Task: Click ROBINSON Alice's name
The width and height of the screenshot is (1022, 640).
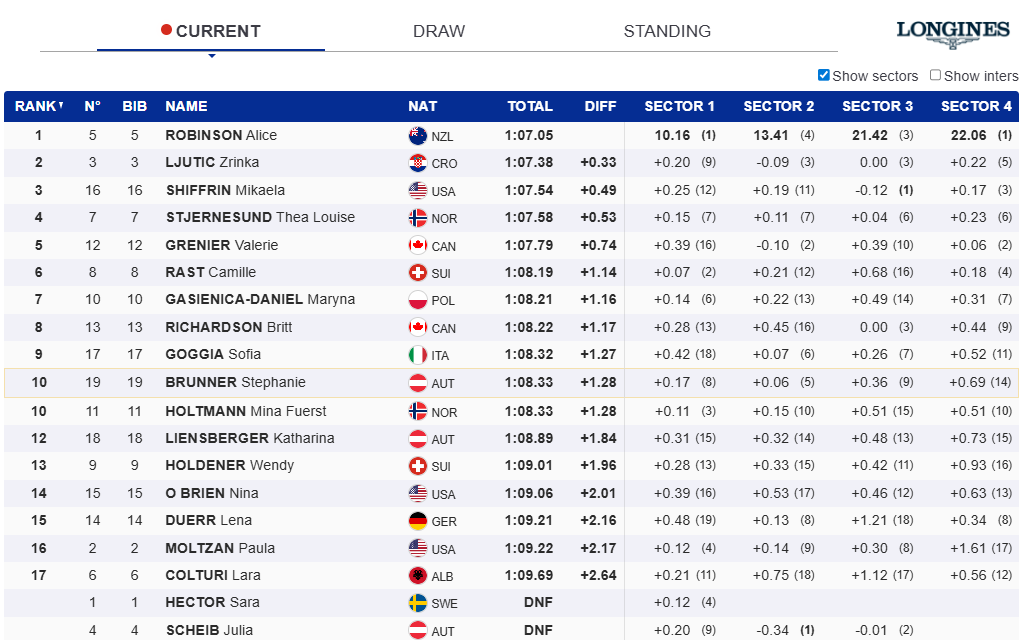Action: coord(221,135)
